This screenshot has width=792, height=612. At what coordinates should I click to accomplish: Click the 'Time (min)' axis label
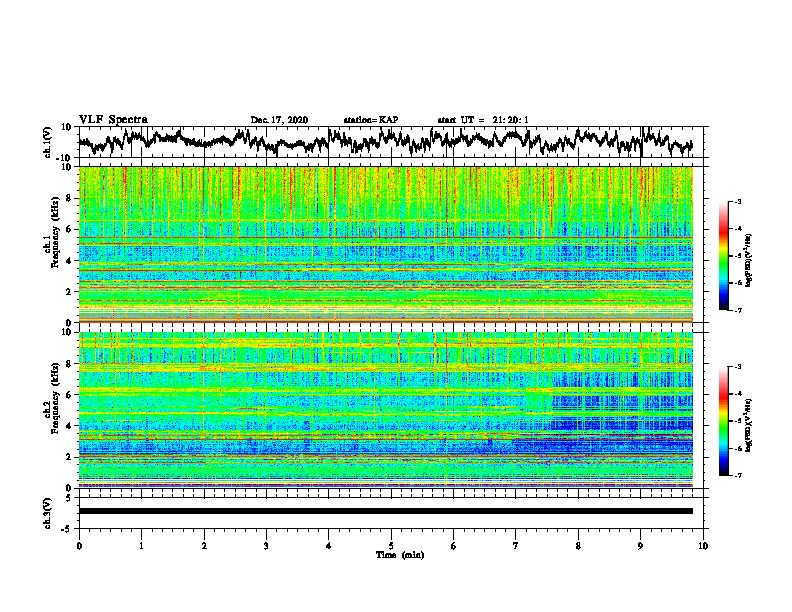pyautogui.click(x=400, y=555)
